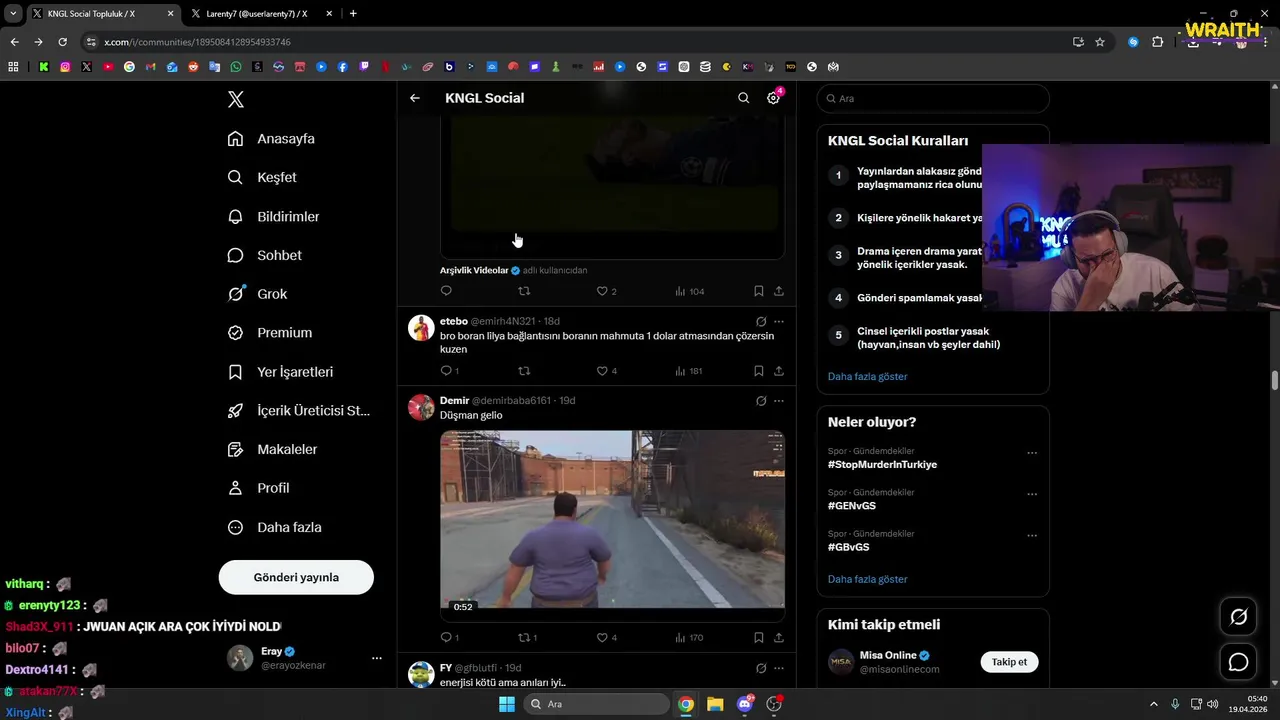Open the floating Grok button
The image size is (1280, 720).
pyautogui.click(x=1238, y=617)
